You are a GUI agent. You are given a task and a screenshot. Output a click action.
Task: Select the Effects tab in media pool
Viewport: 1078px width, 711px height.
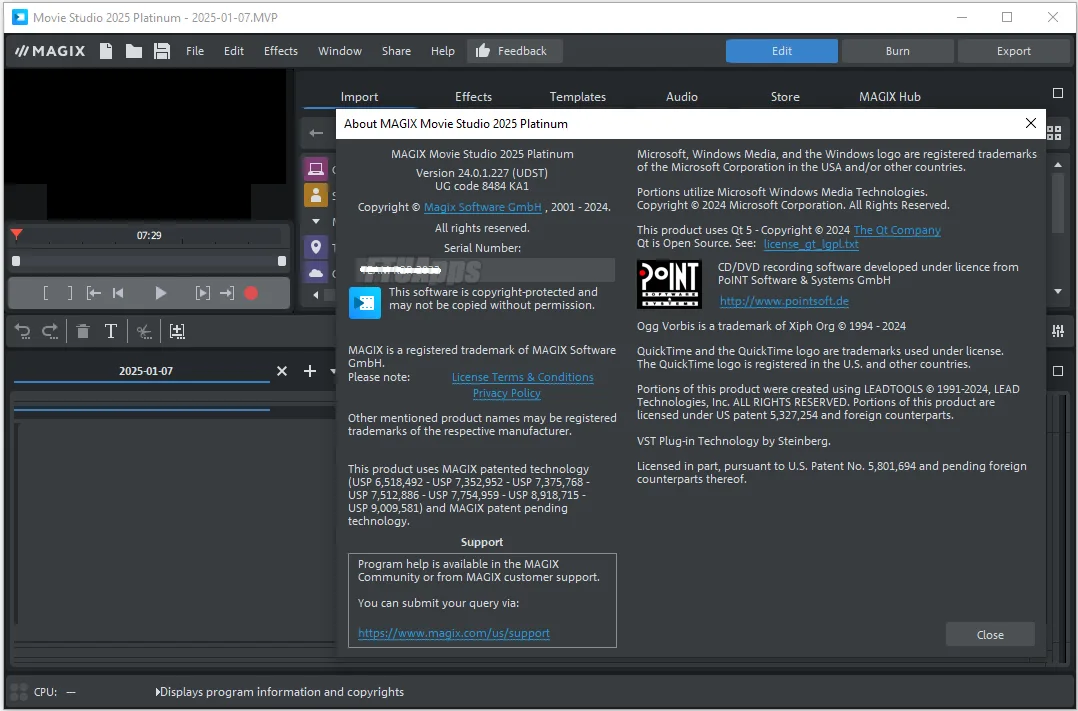tap(473, 97)
